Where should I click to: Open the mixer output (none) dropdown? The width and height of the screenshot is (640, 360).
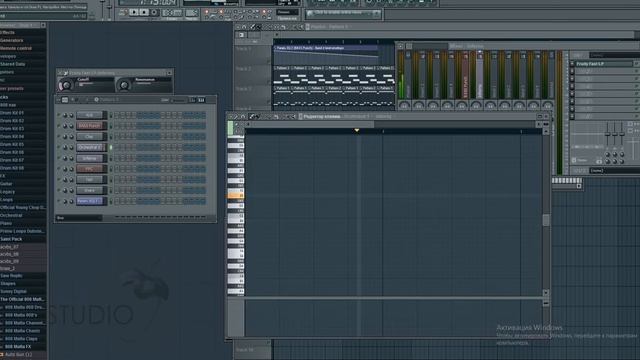pos(615,171)
